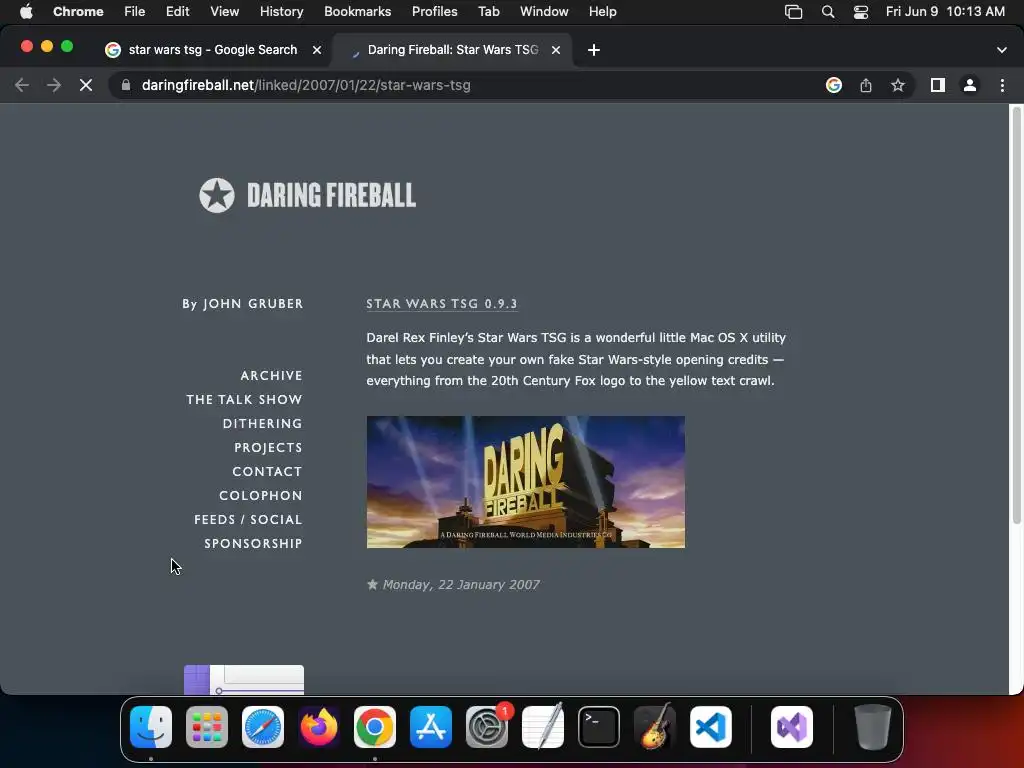Open the Colophon link
This screenshot has width=1024, height=768.
point(261,496)
